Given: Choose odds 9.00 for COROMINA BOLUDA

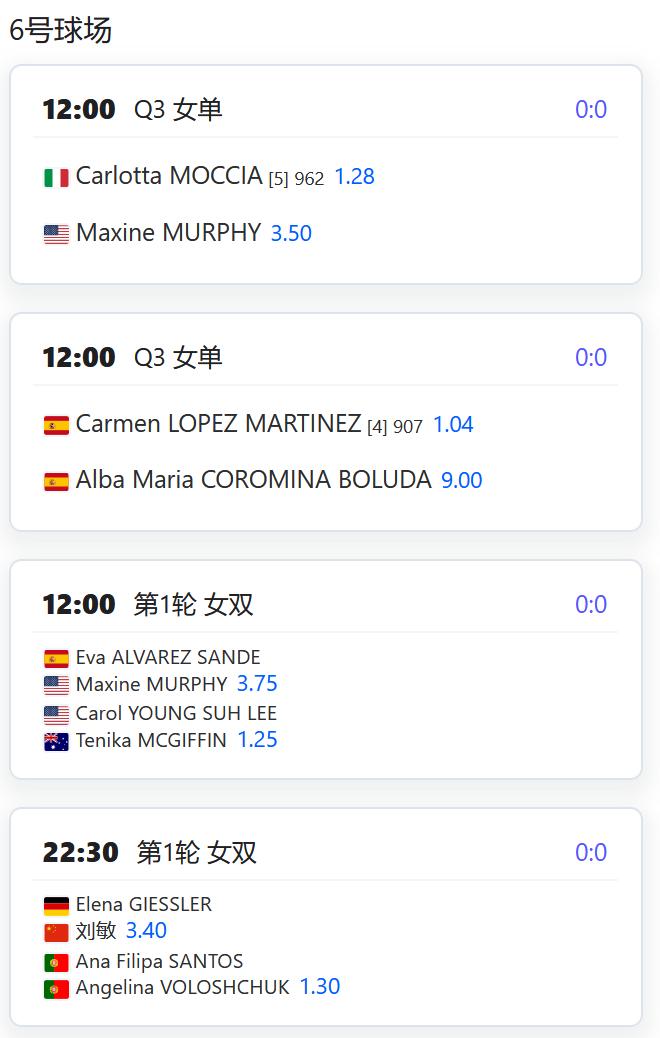Looking at the screenshot, I should 461,480.
